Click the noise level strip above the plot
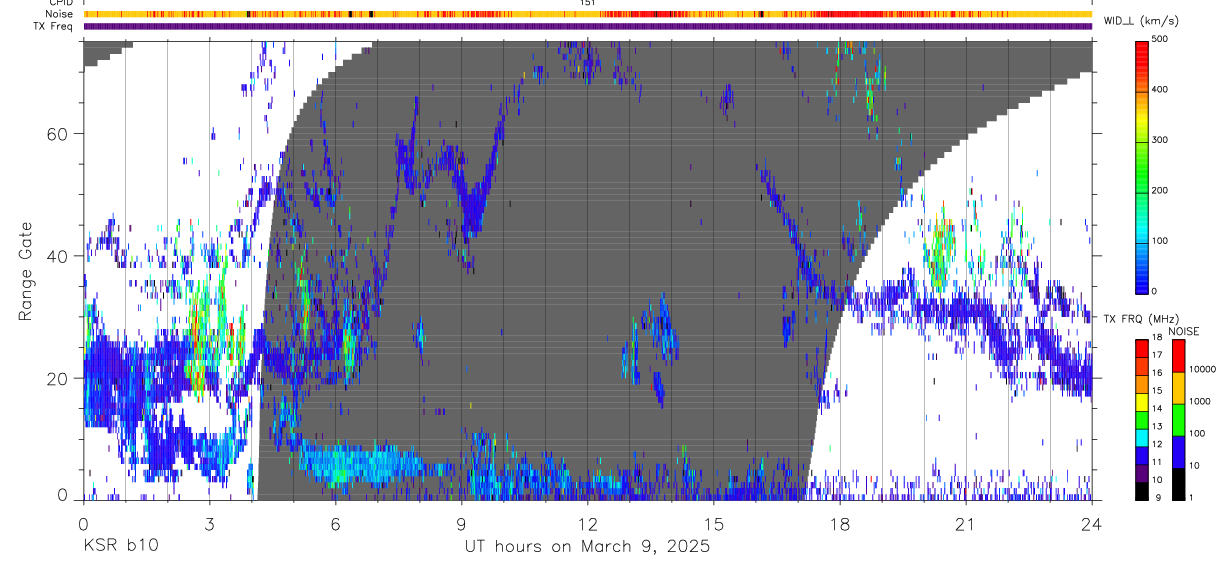This screenshot has width=1228, height=567. coord(587,14)
